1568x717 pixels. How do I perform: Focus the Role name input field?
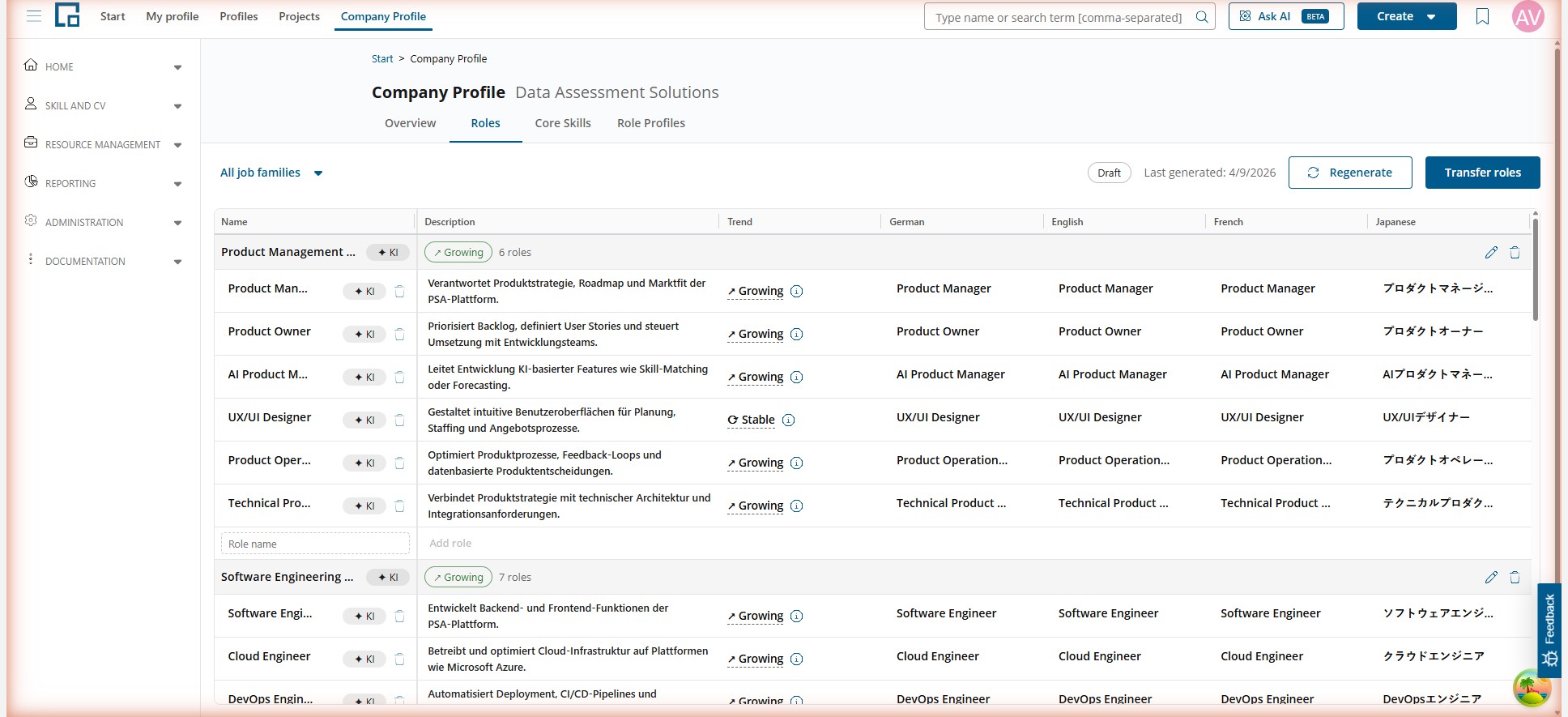pyautogui.click(x=315, y=544)
